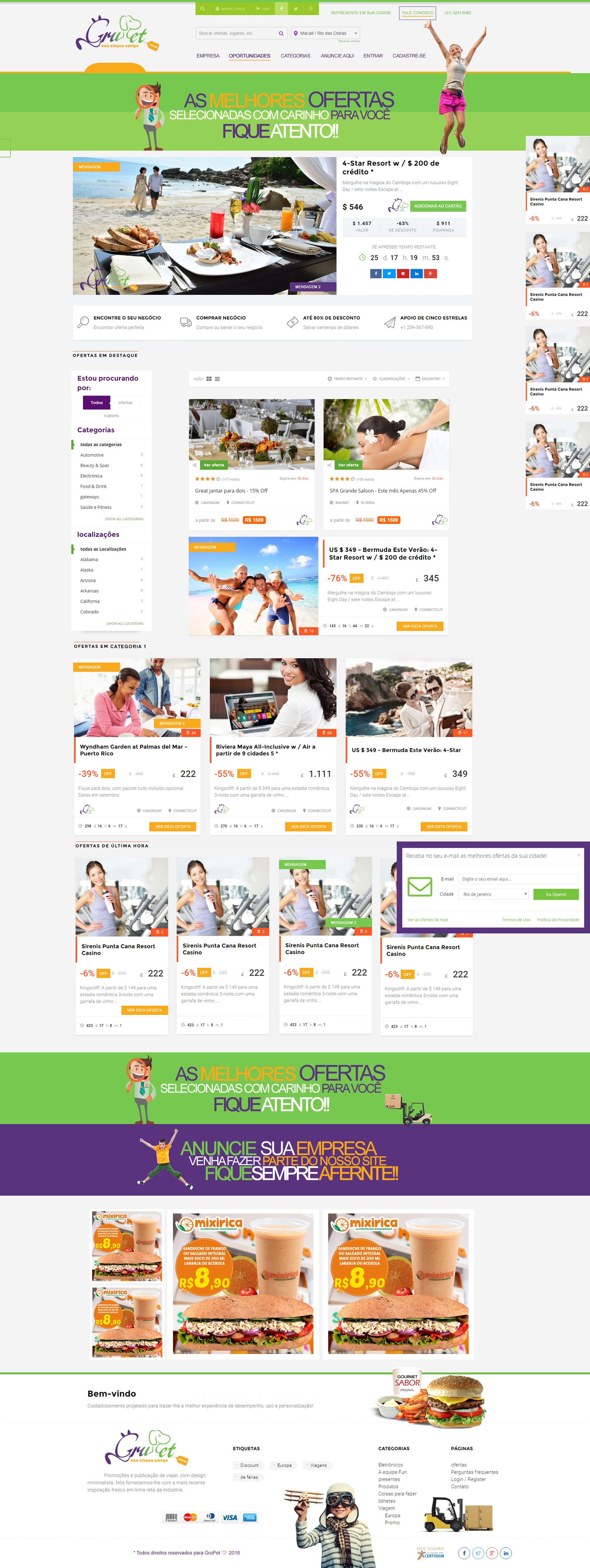Click the search icon in green top bar
The image size is (590, 1568).
202,9
